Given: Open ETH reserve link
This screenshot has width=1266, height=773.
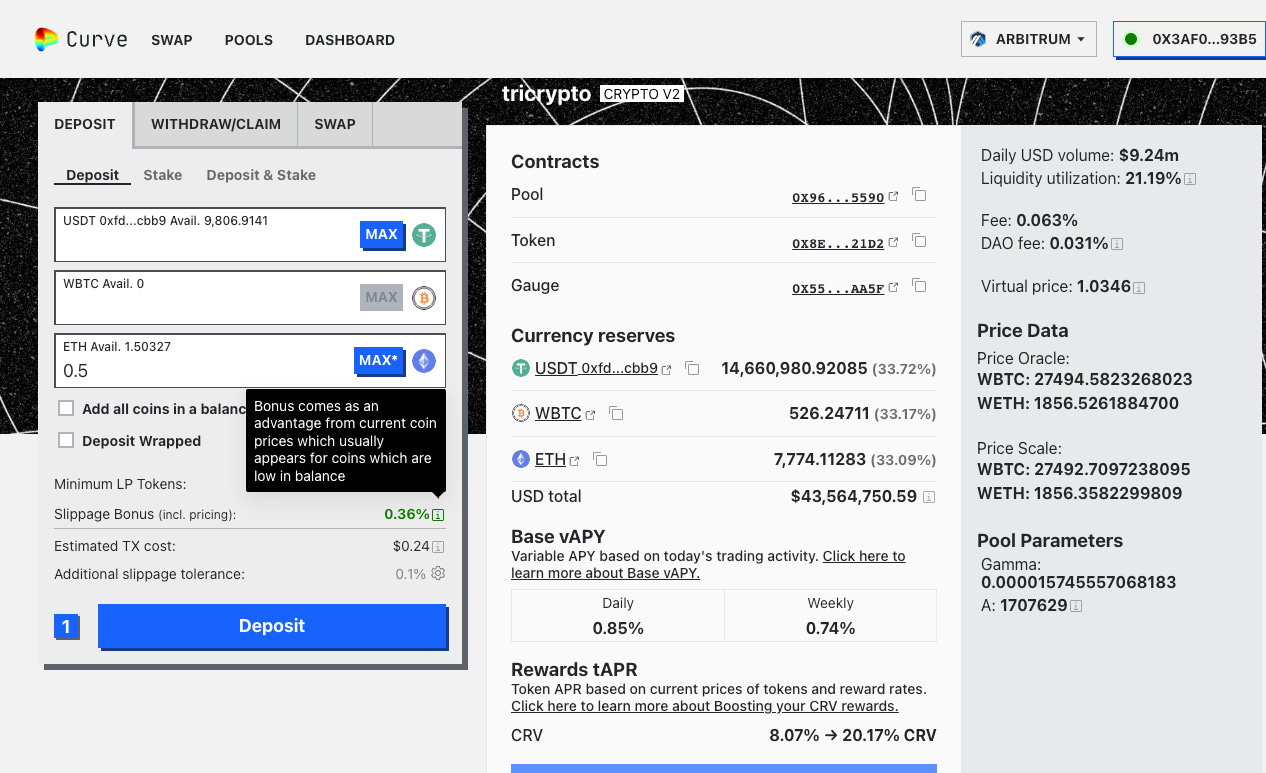Looking at the screenshot, I should click(550, 459).
